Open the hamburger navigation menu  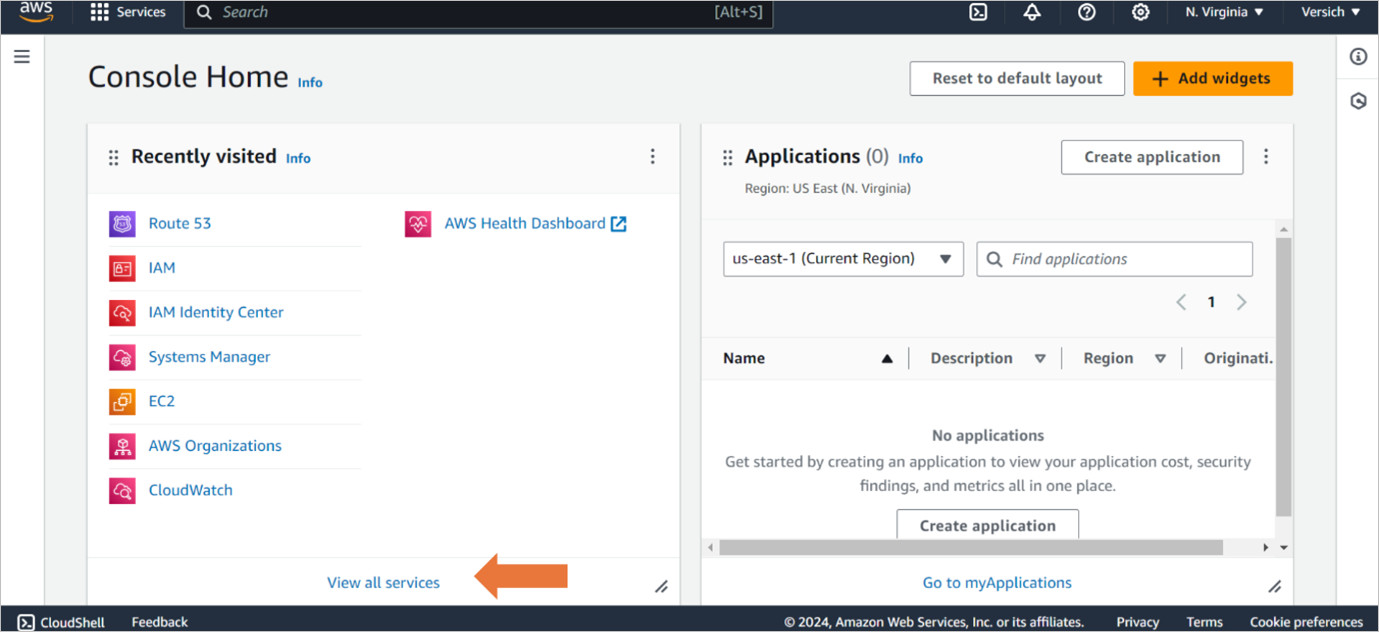pos(21,57)
